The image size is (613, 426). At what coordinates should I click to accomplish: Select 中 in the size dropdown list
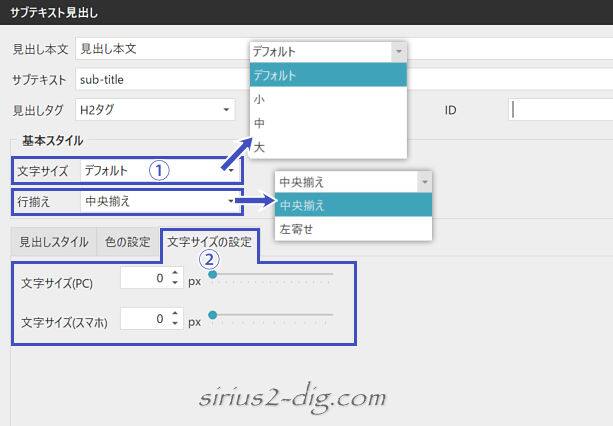click(x=329, y=123)
